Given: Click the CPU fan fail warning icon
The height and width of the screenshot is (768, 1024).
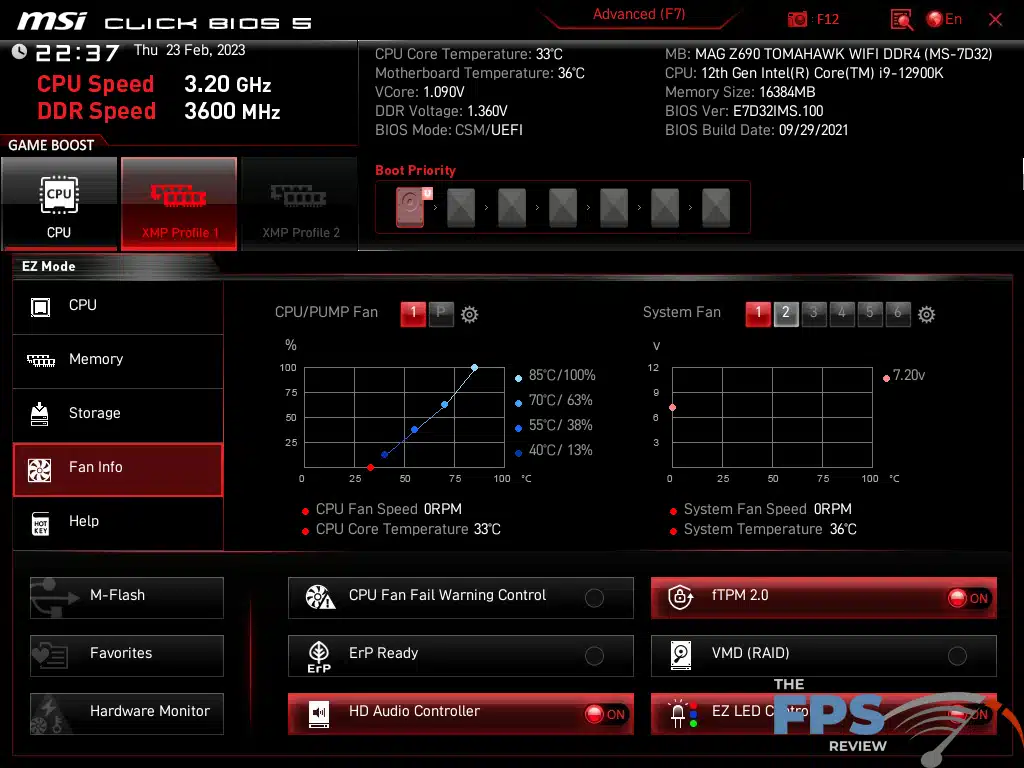Looking at the screenshot, I should [320, 597].
